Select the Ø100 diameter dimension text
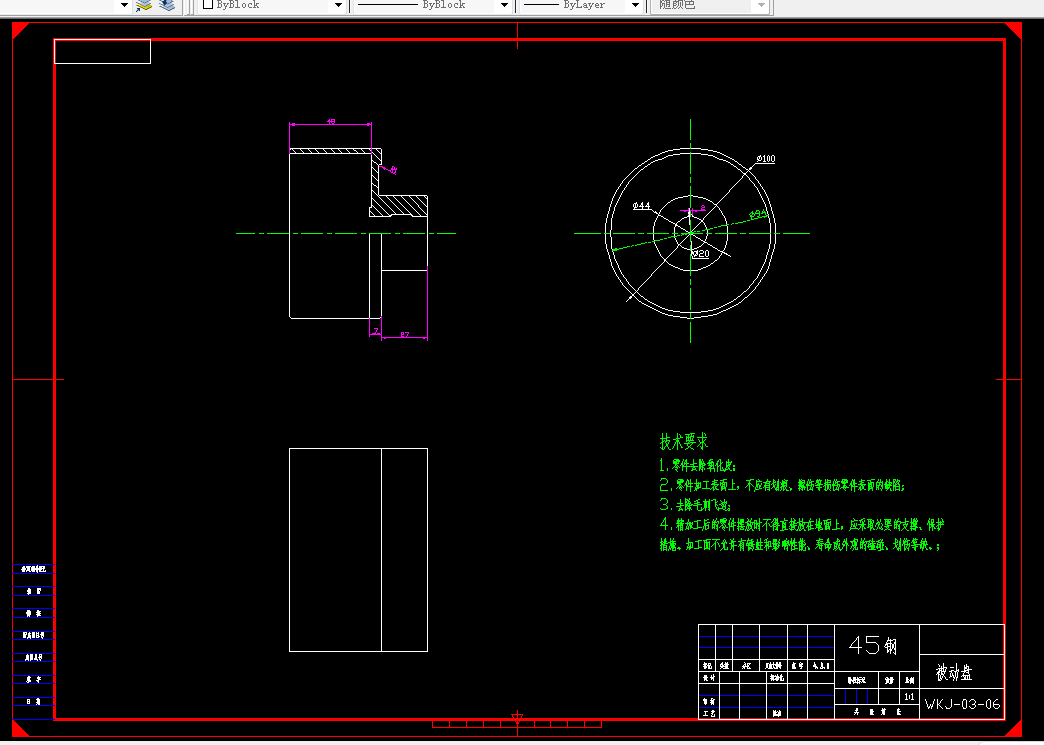The width and height of the screenshot is (1044, 745). (766, 158)
